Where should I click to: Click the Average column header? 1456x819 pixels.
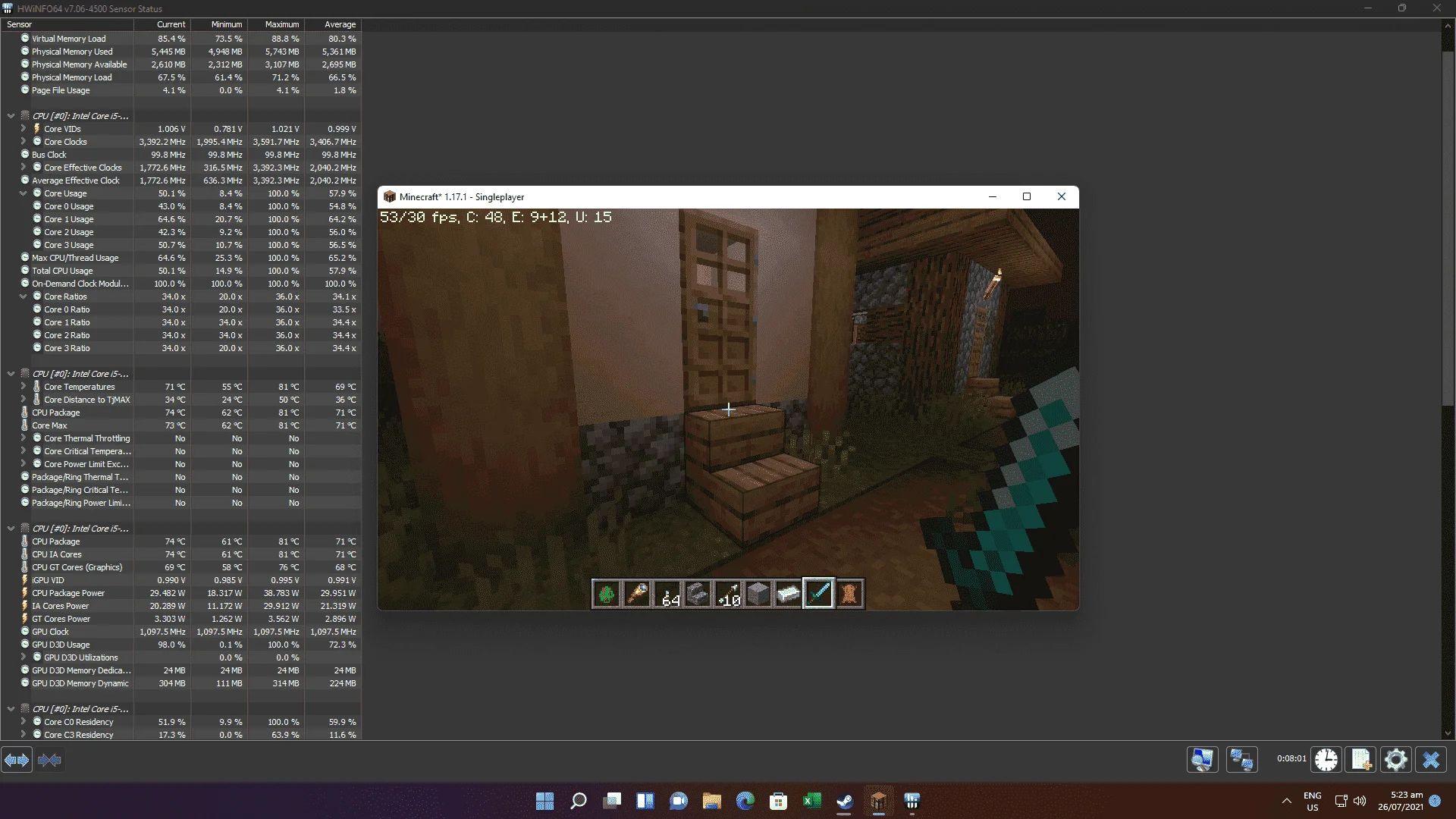pyautogui.click(x=333, y=24)
